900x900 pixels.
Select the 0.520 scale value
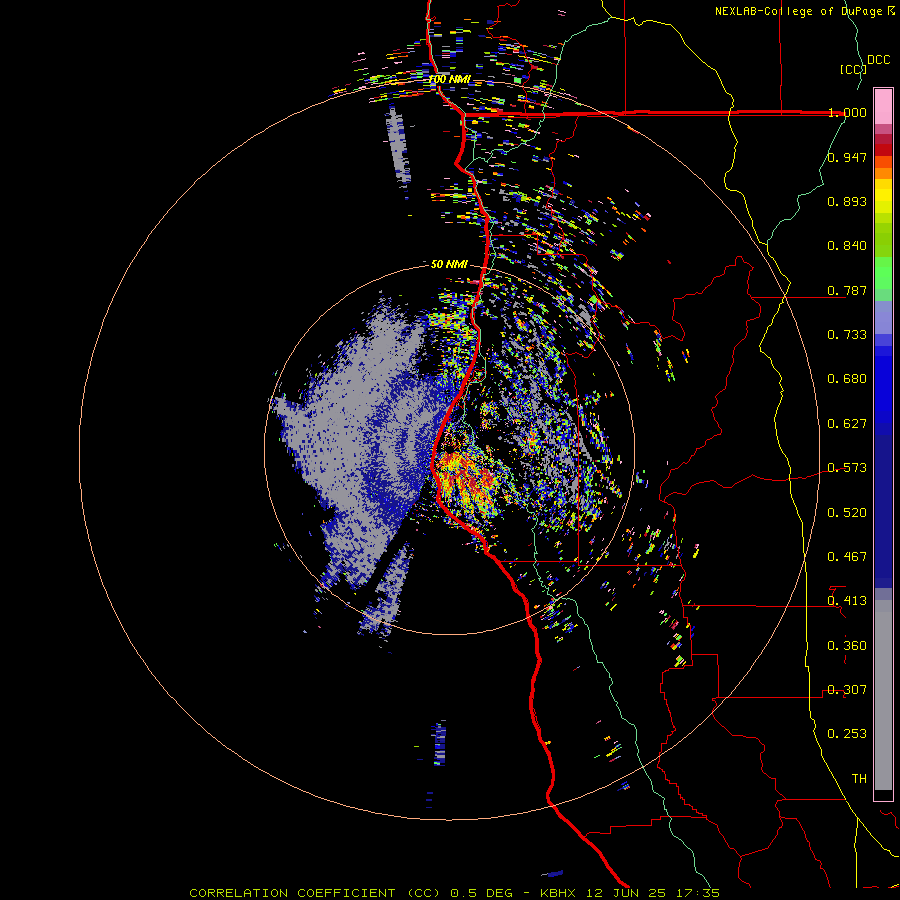[847, 513]
